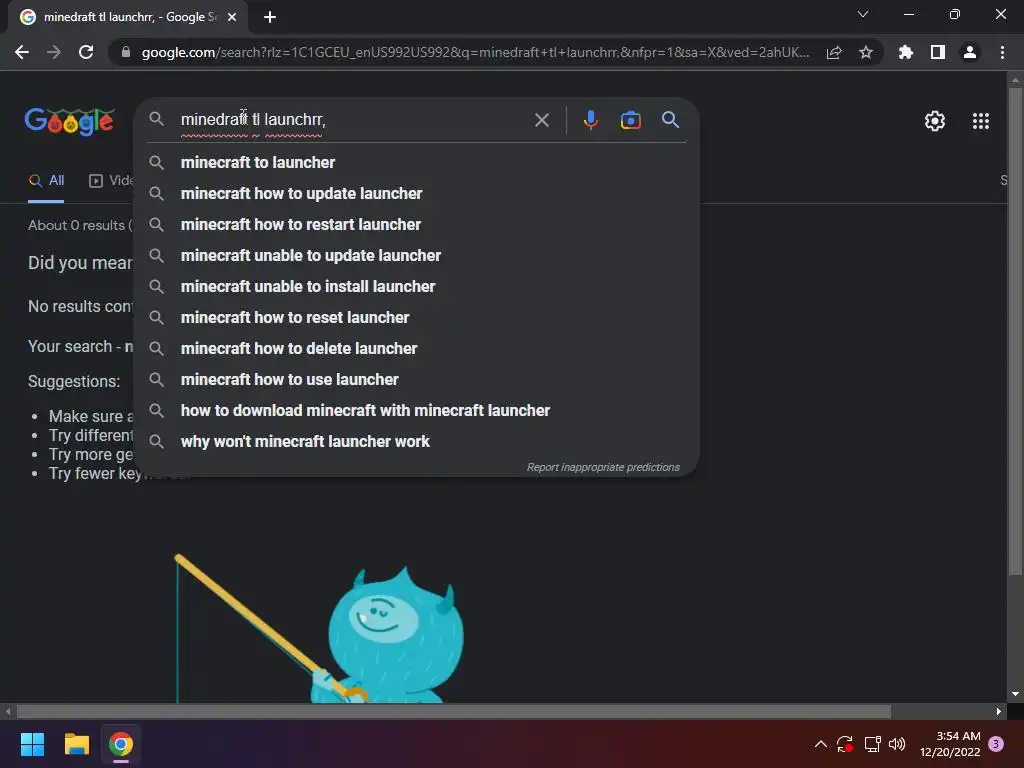The image size is (1024, 768).
Task: Clear the search box text
Action: [x=541, y=120]
